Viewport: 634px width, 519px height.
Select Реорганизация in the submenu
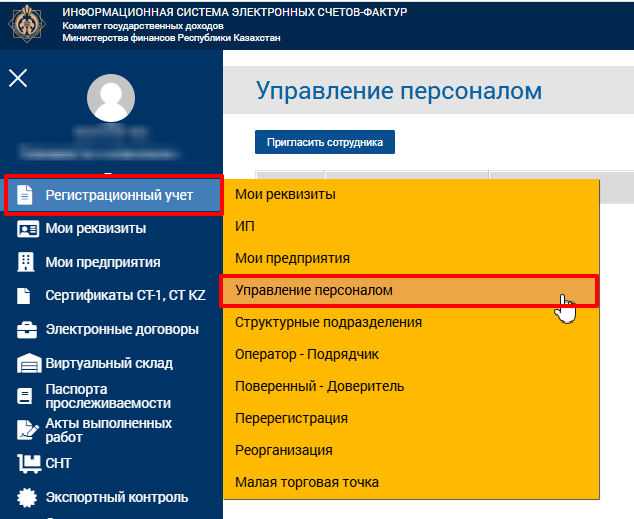(411, 450)
